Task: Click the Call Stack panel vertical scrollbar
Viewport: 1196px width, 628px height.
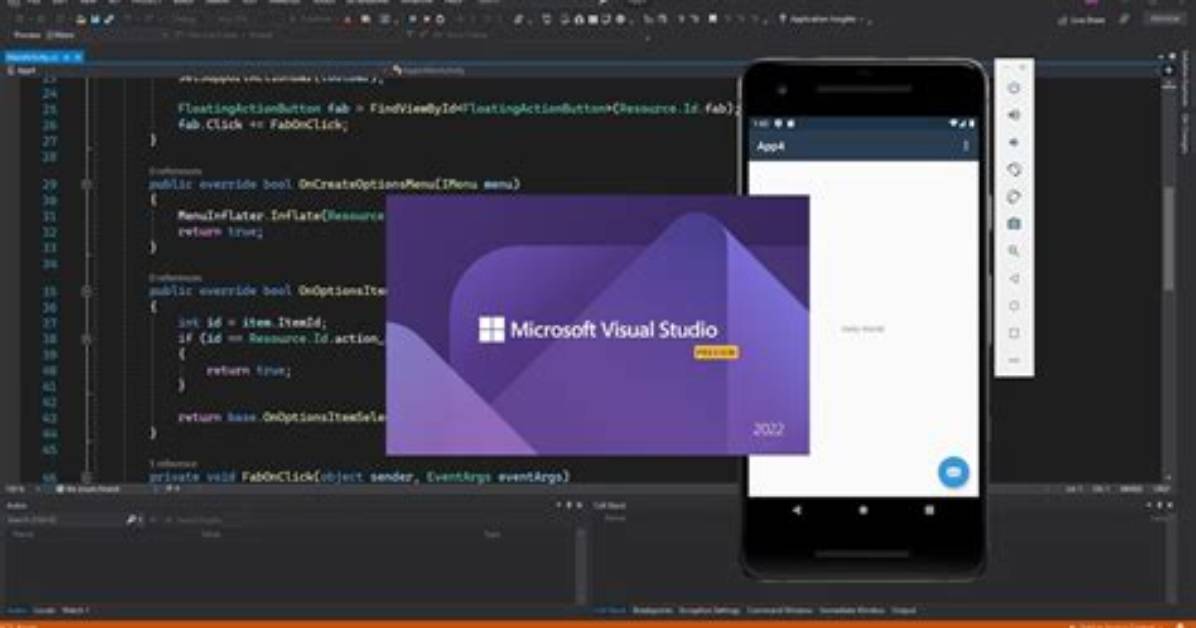Action: (x=1172, y=561)
